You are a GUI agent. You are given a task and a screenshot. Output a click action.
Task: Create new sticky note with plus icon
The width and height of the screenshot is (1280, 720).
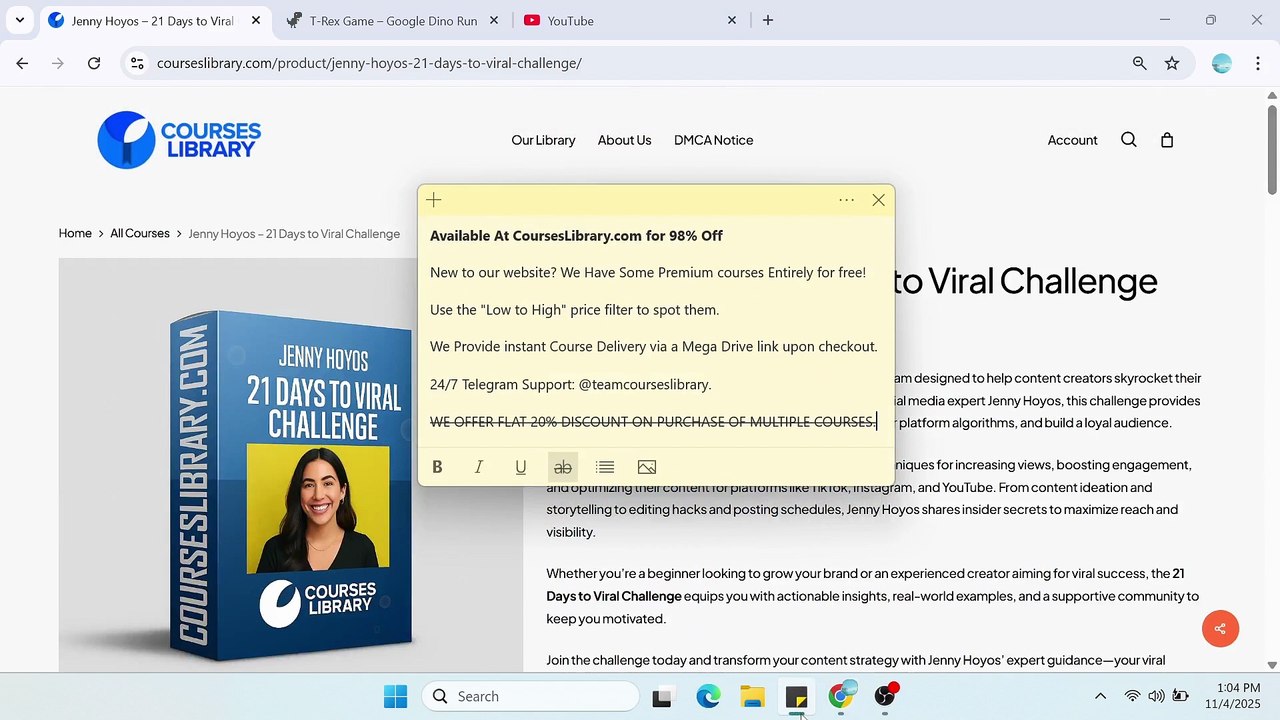[x=434, y=200]
